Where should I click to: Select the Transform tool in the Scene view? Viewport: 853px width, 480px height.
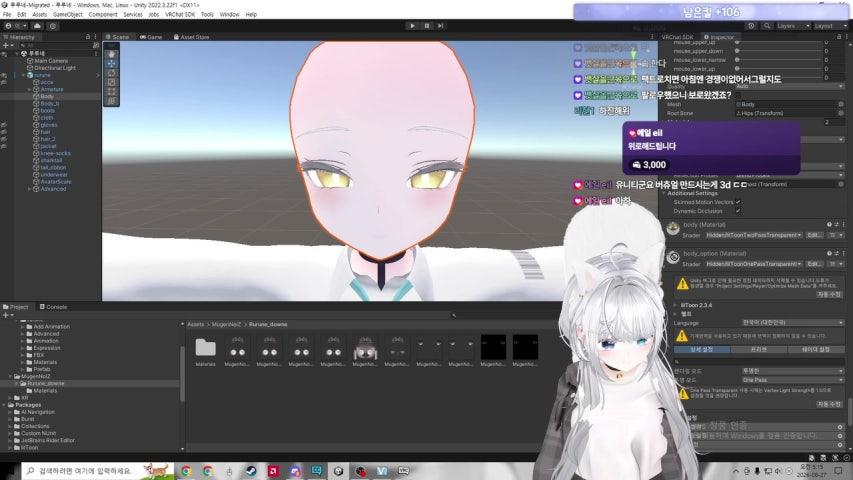tap(112, 101)
